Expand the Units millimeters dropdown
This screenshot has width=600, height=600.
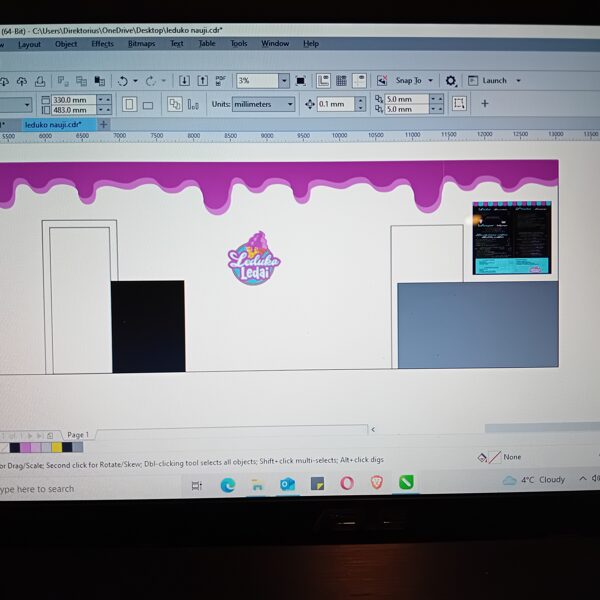[x=290, y=104]
